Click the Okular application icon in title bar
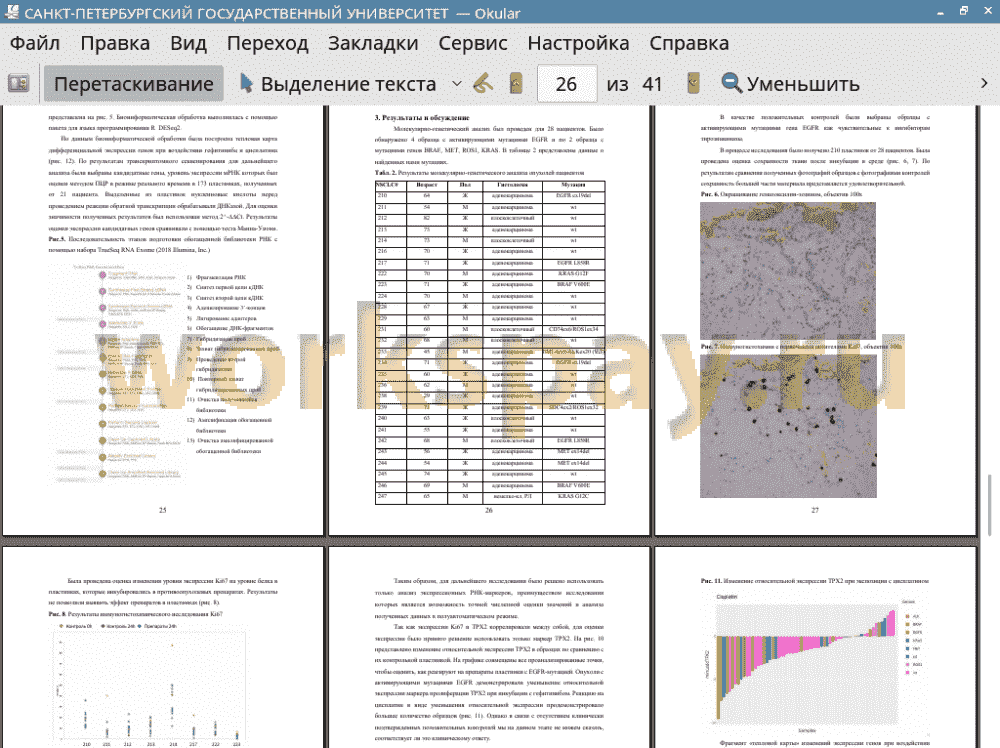 coord(11,12)
